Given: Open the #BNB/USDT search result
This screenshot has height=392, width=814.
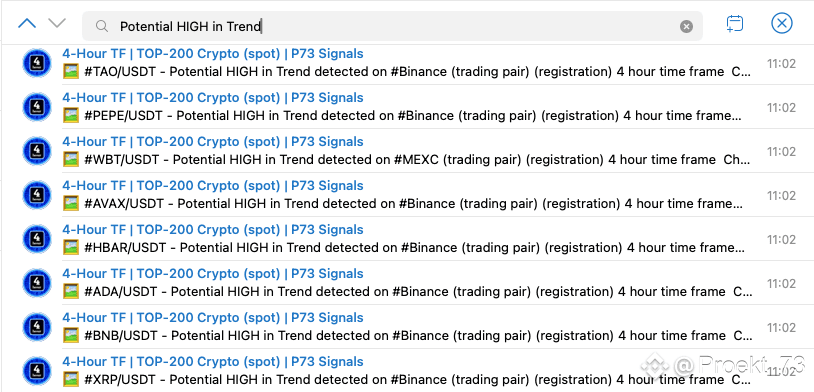Looking at the screenshot, I should tap(407, 328).
